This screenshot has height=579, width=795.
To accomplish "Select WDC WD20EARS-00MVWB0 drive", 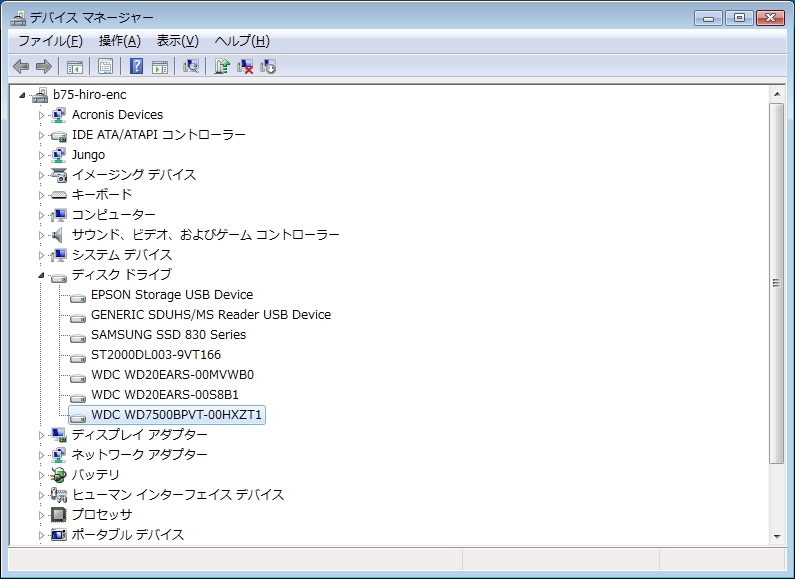I will point(172,375).
